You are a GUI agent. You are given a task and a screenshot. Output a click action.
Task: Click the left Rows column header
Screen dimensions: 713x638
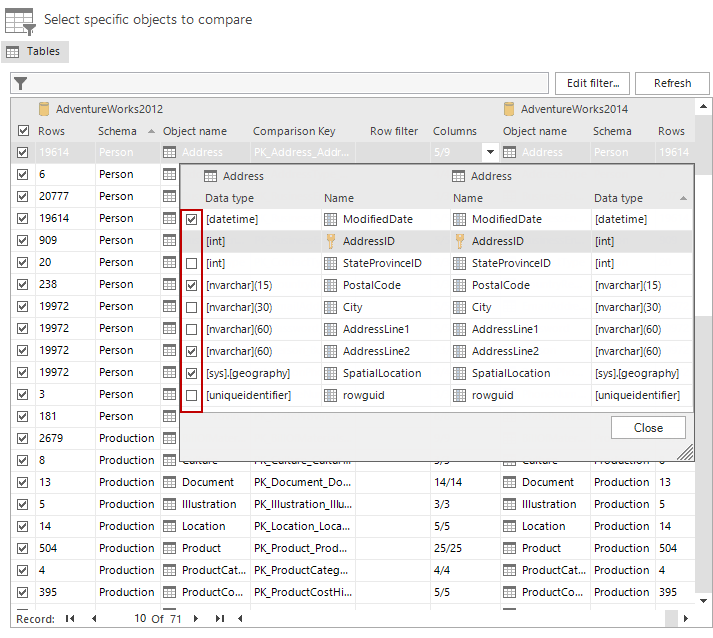point(51,131)
